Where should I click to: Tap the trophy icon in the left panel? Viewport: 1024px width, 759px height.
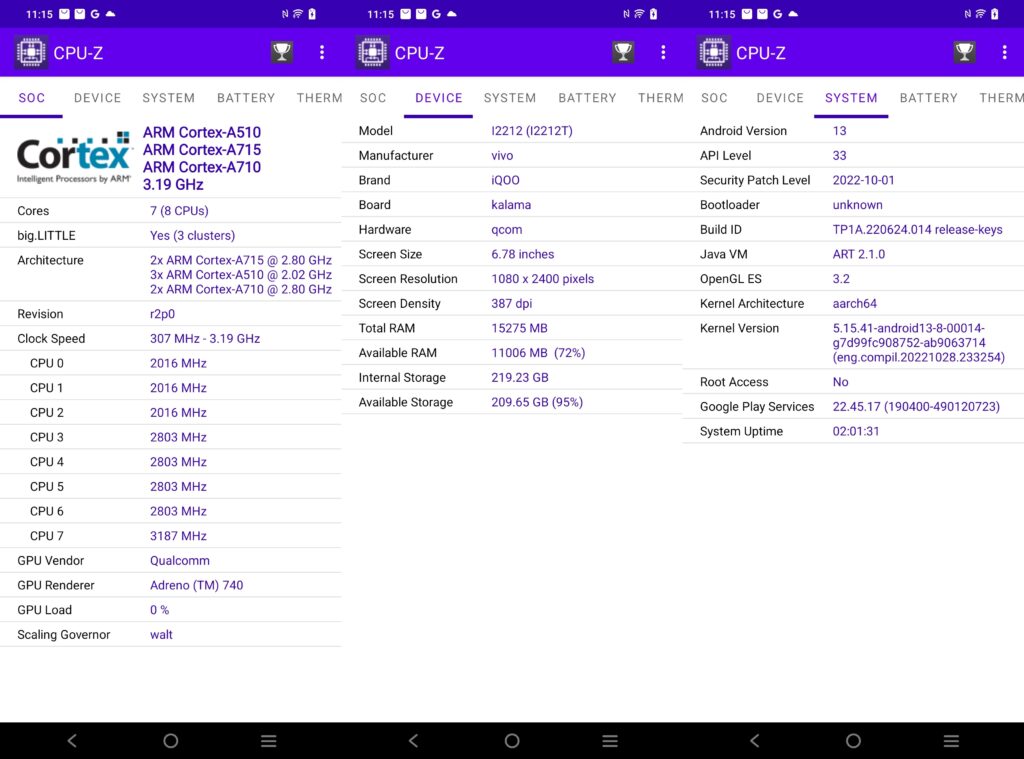[282, 52]
